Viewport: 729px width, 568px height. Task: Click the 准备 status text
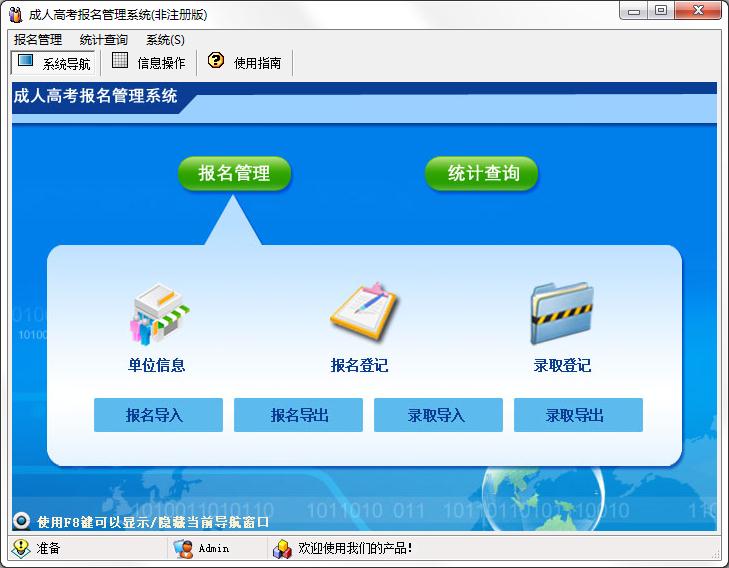click(48, 548)
